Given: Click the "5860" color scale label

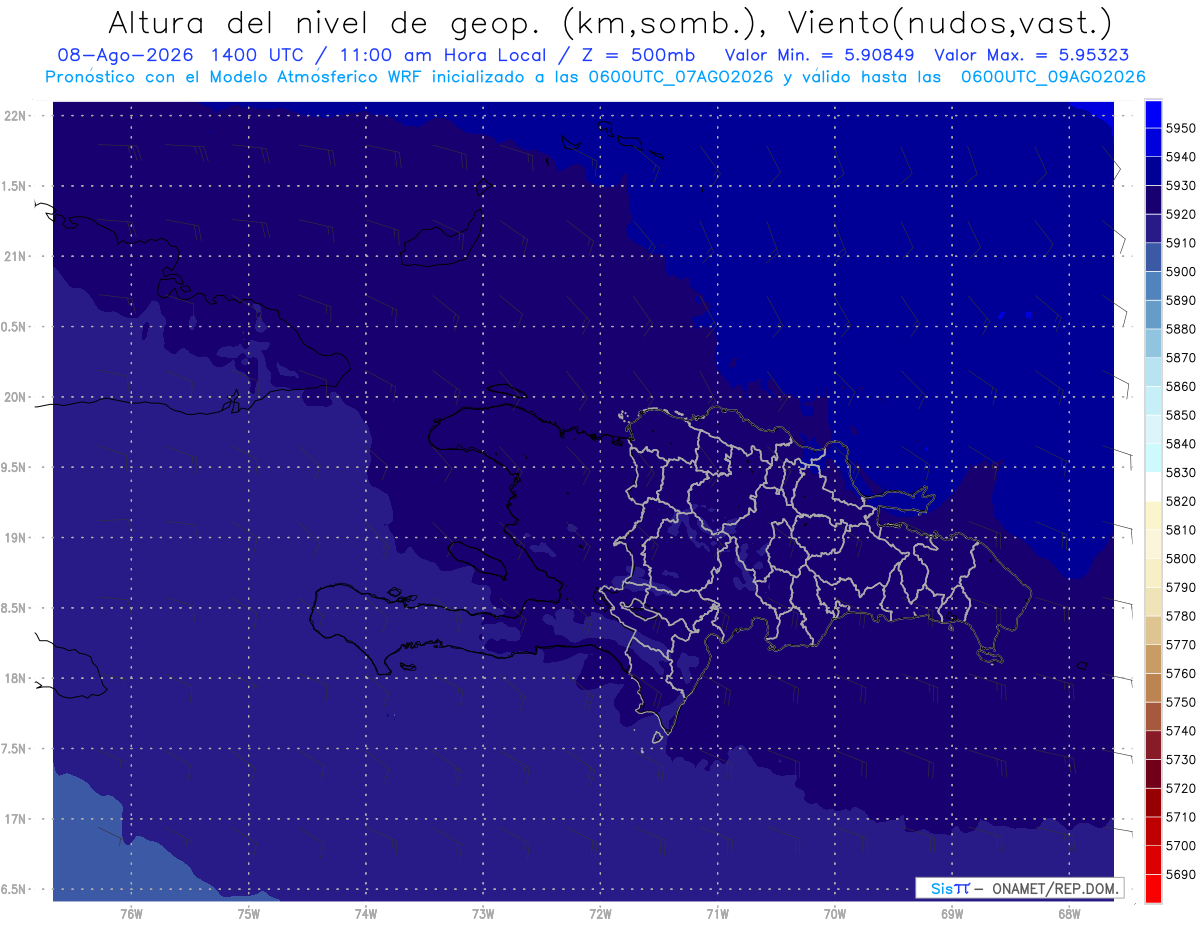Looking at the screenshot, I should pyautogui.click(x=1180, y=386).
